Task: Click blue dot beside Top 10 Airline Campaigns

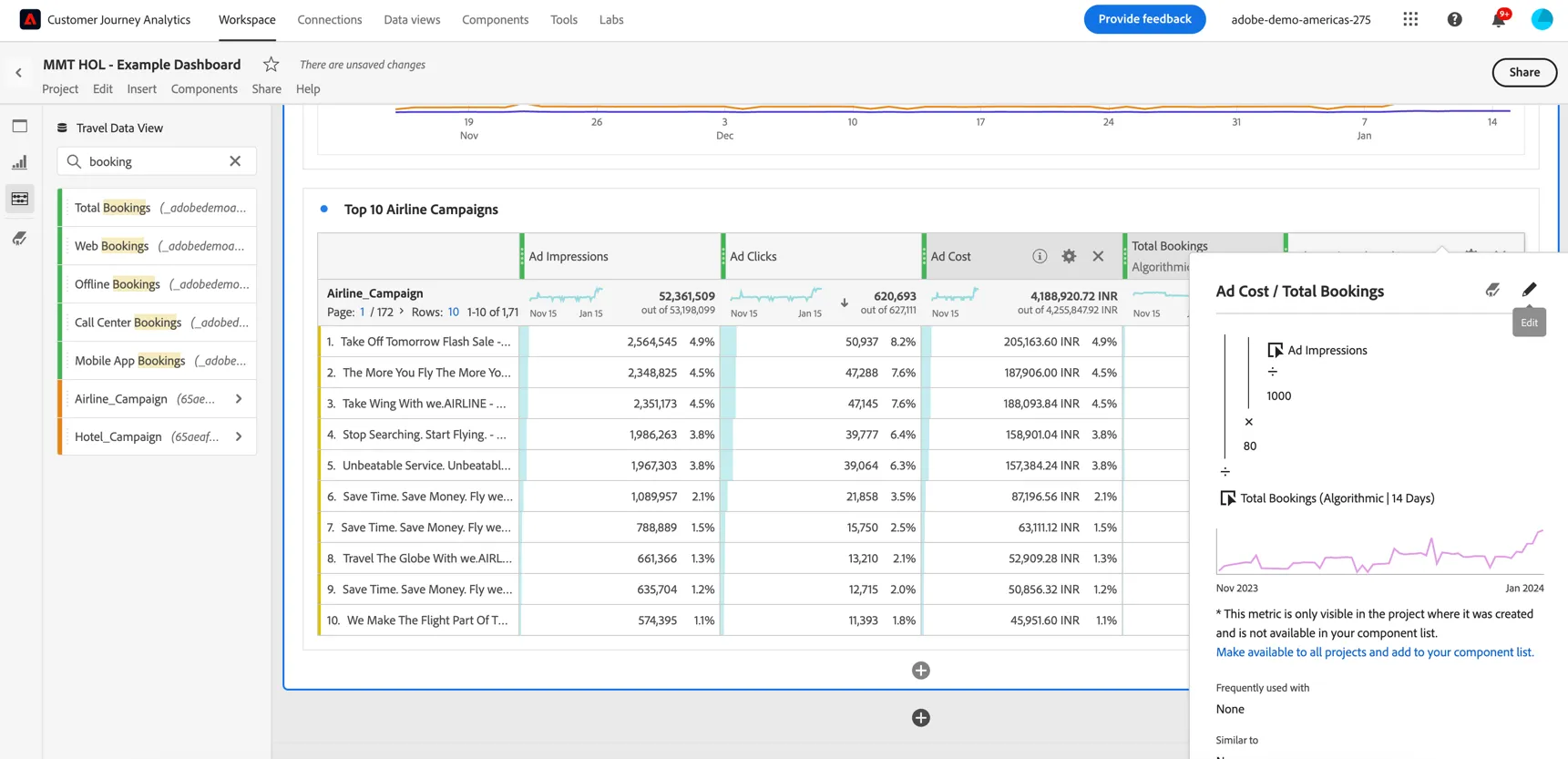Action: coord(323,209)
